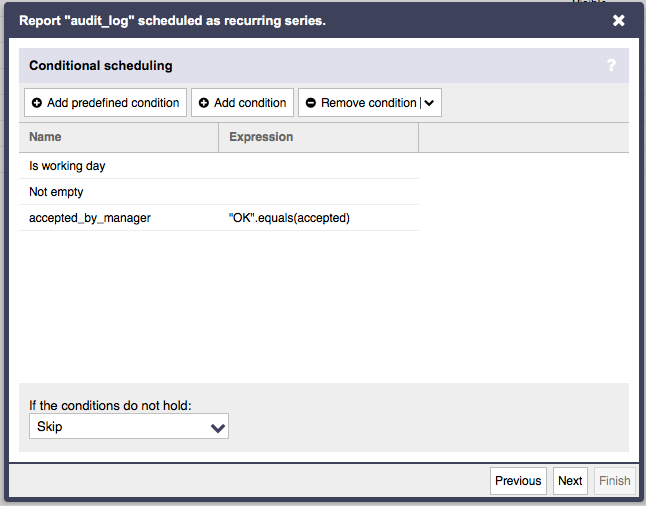Expand the Remove condition dropdown arrow
Image resolution: width=646 pixels, height=506 pixels.
pos(429,103)
